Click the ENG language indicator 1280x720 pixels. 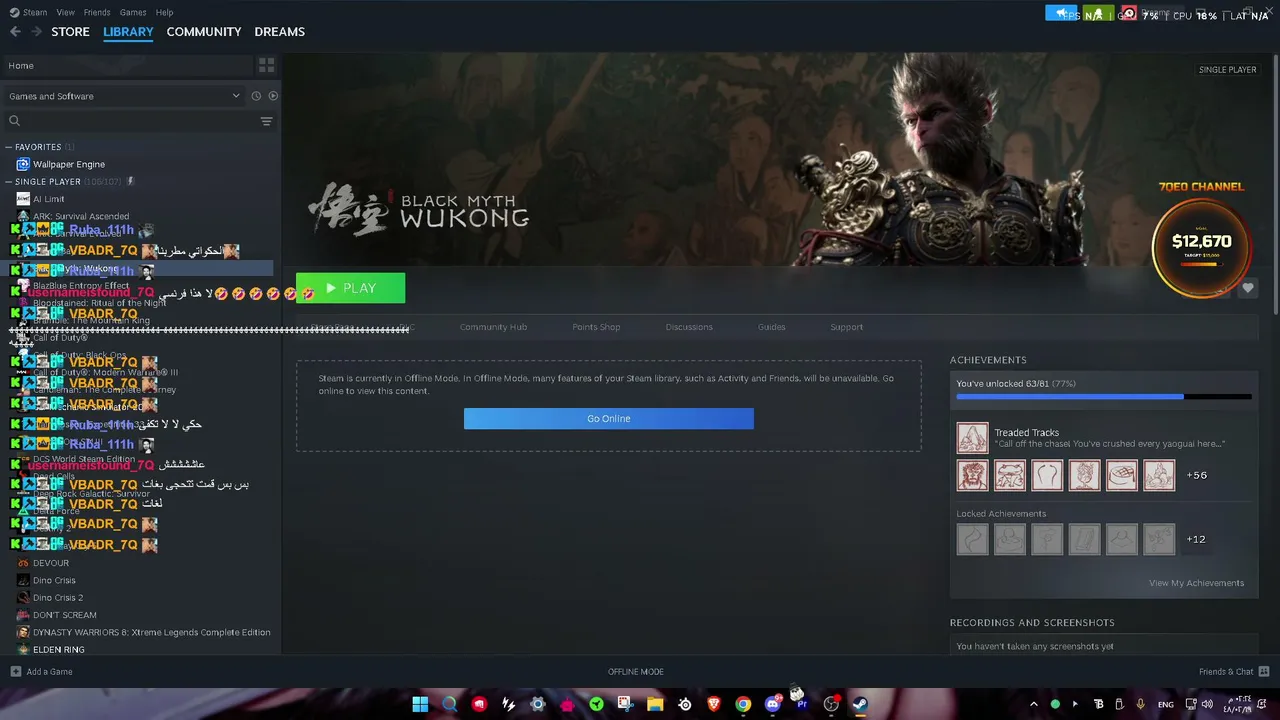pos(1165,705)
